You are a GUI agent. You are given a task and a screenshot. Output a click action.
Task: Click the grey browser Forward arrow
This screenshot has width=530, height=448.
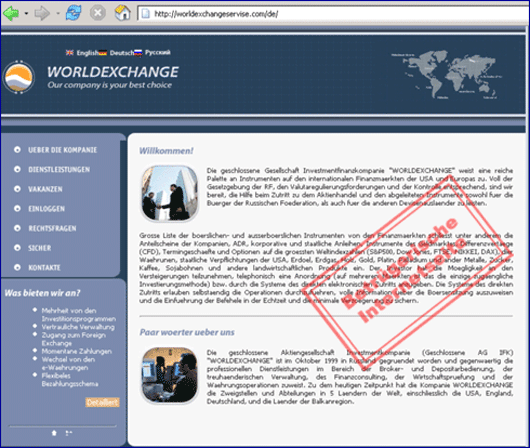[42, 14]
